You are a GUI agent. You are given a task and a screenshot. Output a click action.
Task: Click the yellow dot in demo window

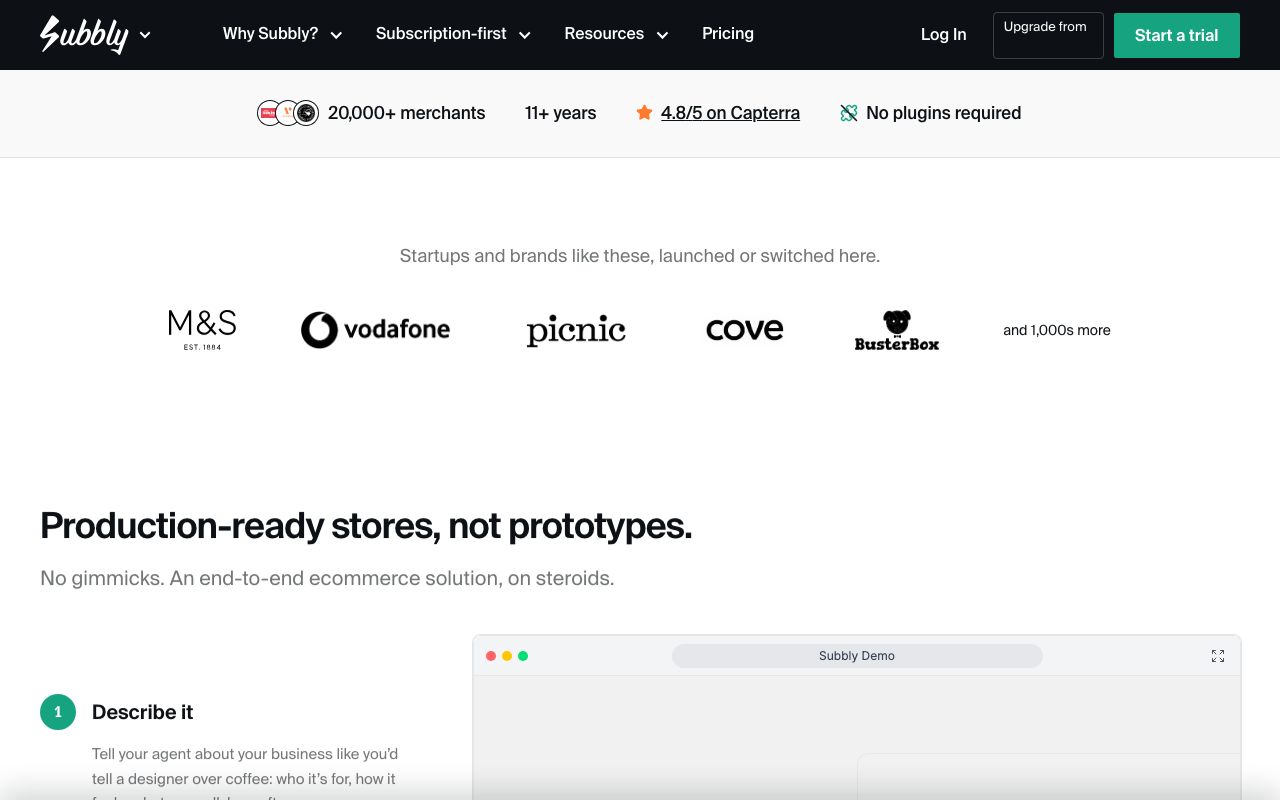507,656
